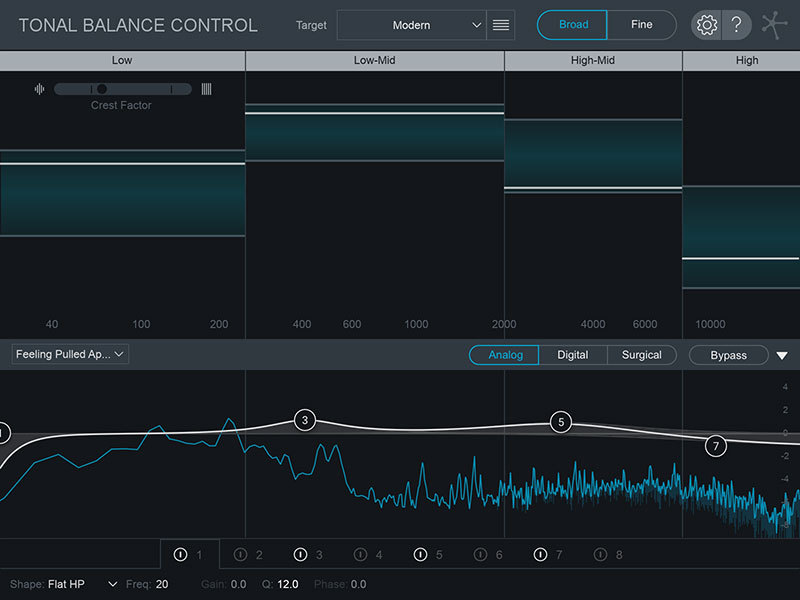Click the help question mark icon
Viewport: 800px width, 600px height.
click(736, 25)
